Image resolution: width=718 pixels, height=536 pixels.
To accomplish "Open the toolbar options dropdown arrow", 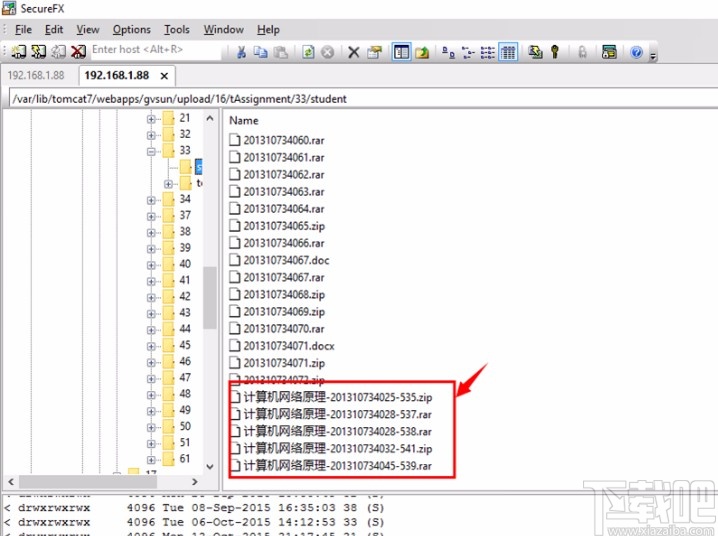I will (653, 55).
